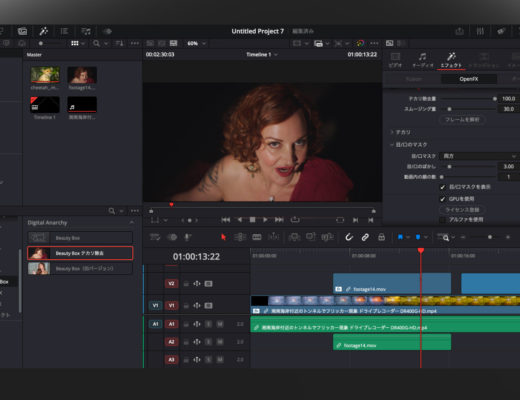The width and height of the screenshot is (520, 400).
Task: Click the media pool search magnifier
Action: [x=96, y=43]
